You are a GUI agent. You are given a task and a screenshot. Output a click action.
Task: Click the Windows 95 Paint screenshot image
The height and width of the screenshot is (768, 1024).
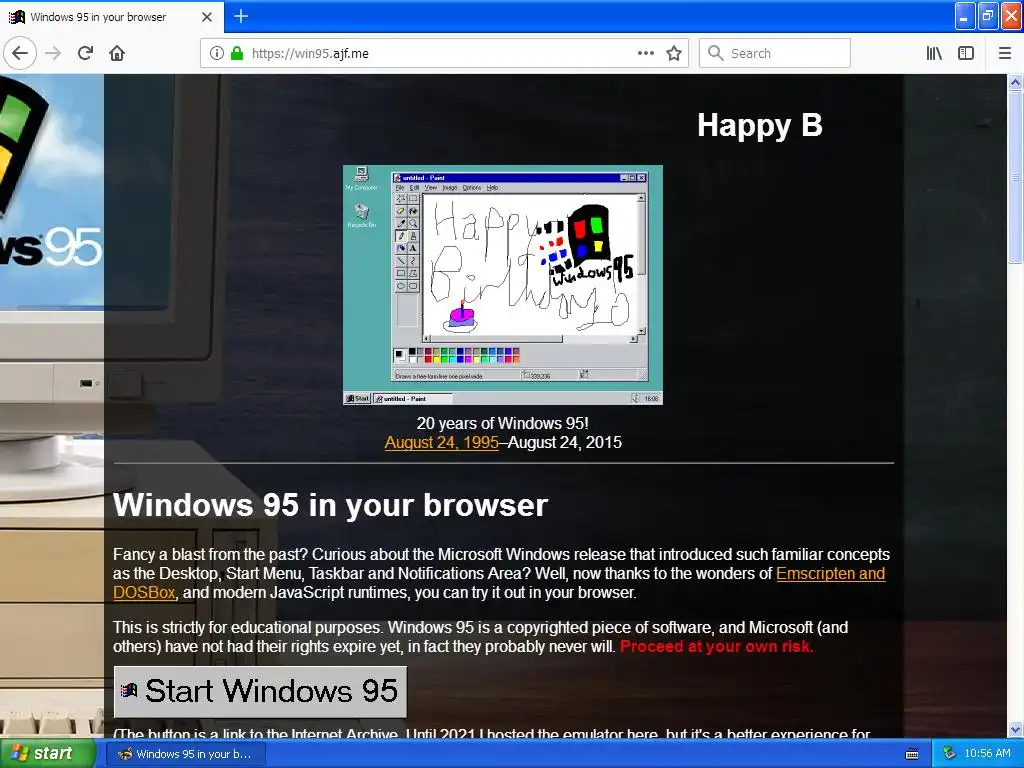click(x=503, y=285)
